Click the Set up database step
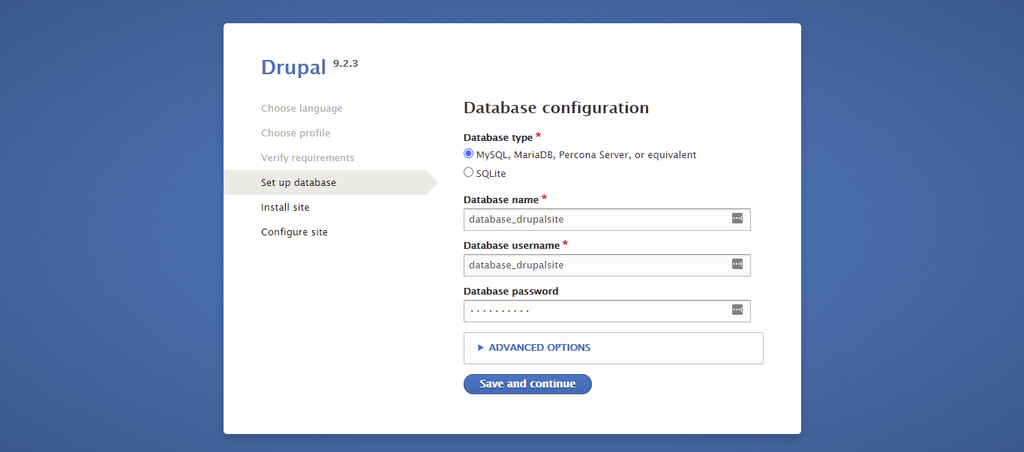The width and height of the screenshot is (1024, 452). pyautogui.click(x=298, y=183)
